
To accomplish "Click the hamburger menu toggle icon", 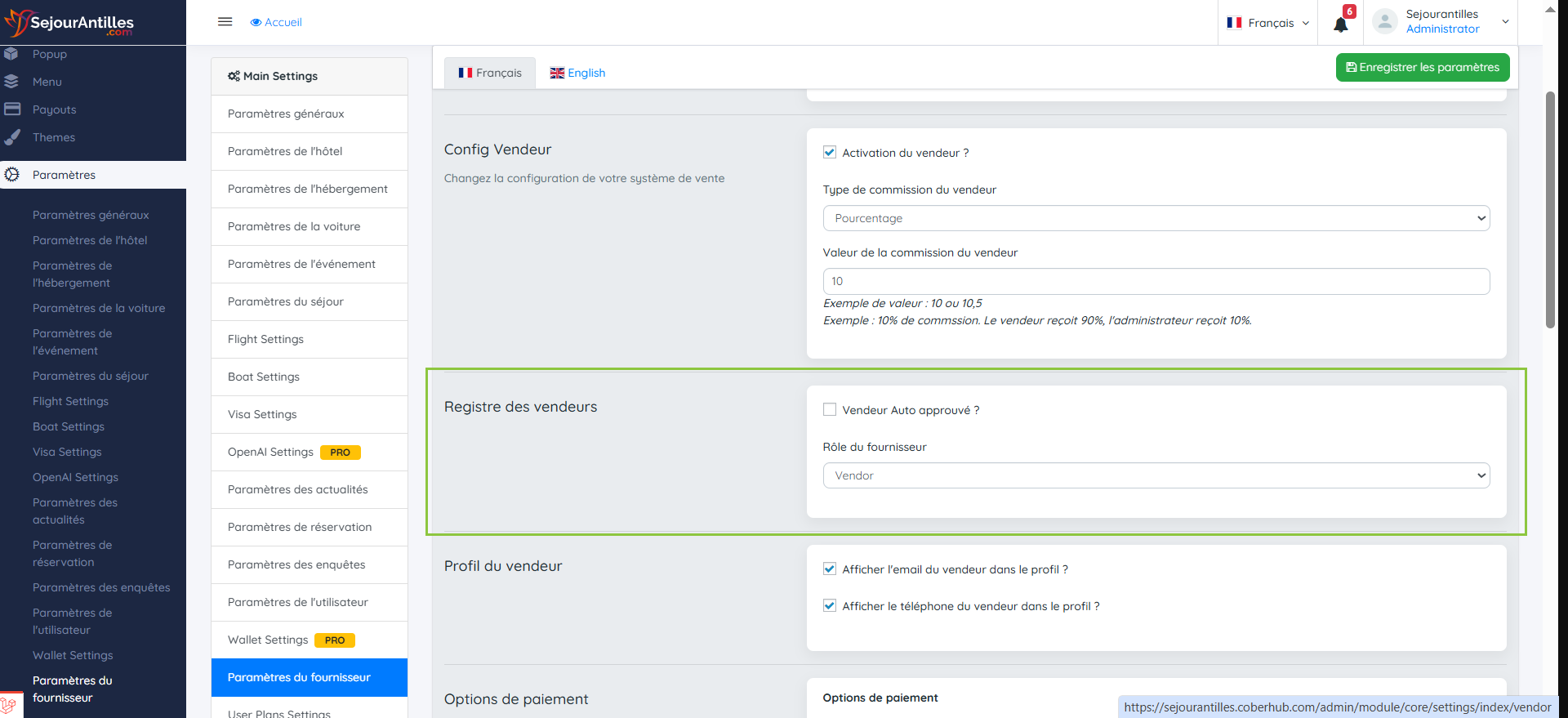I will coord(225,22).
